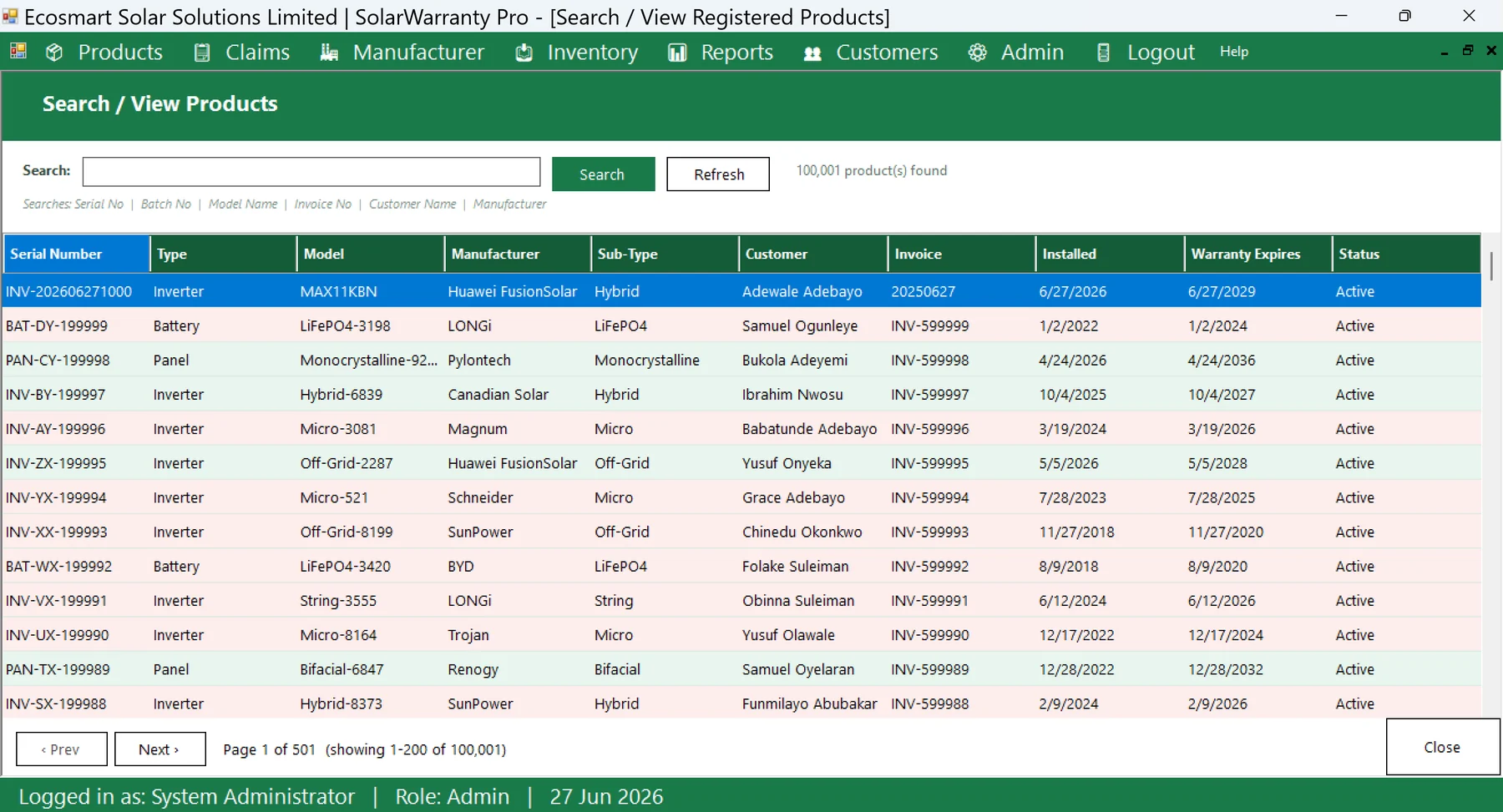Focus the Search text field
Screen dimensions: 1503x812
point(311,172)
